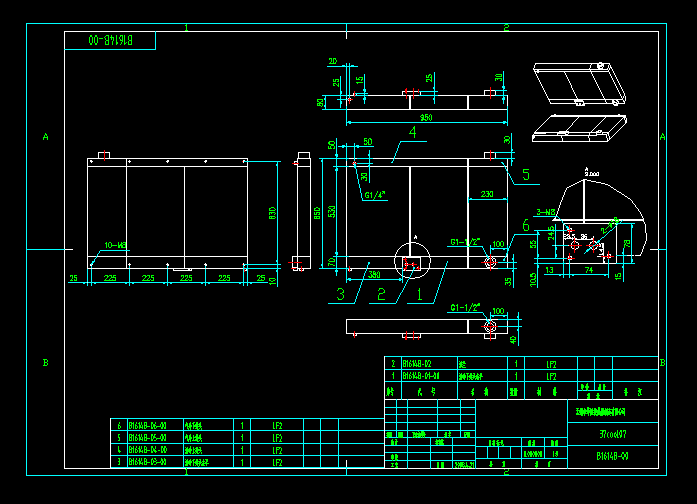Select the upper isometric view
The width and height of the screenshot is (697, 504).
tap(580, 84)
